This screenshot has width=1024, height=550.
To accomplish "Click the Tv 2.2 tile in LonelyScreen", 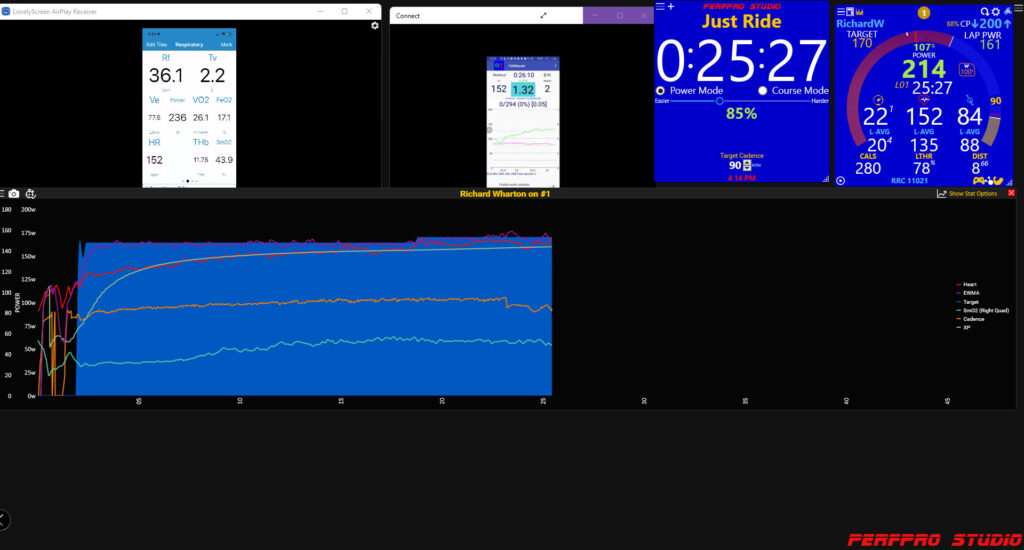I will (212, 71).
